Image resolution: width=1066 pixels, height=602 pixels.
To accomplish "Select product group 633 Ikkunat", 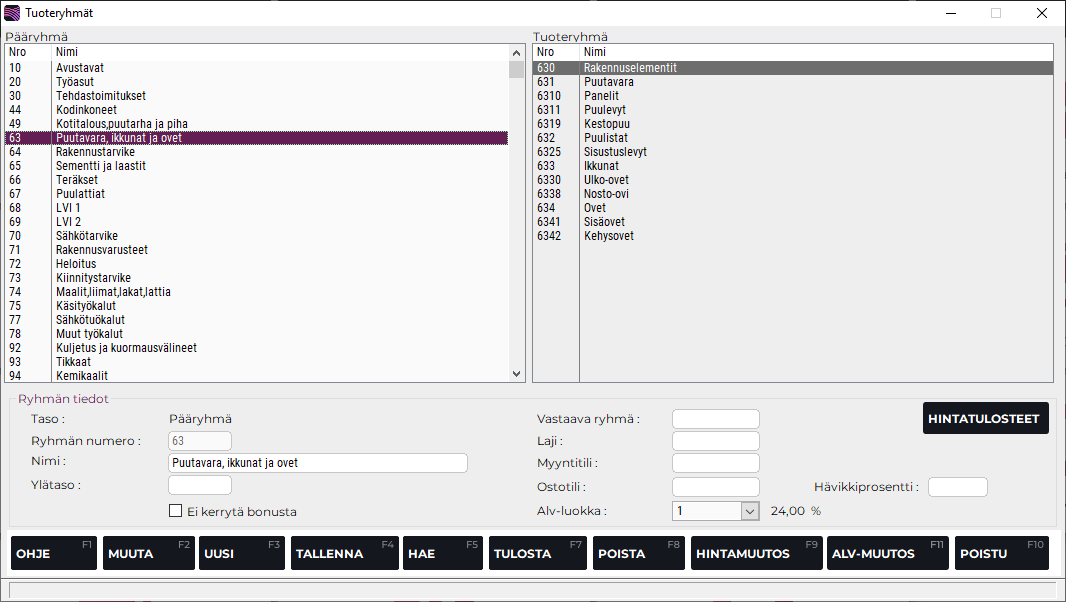I will pyautogui.click(x=601, y=166).
